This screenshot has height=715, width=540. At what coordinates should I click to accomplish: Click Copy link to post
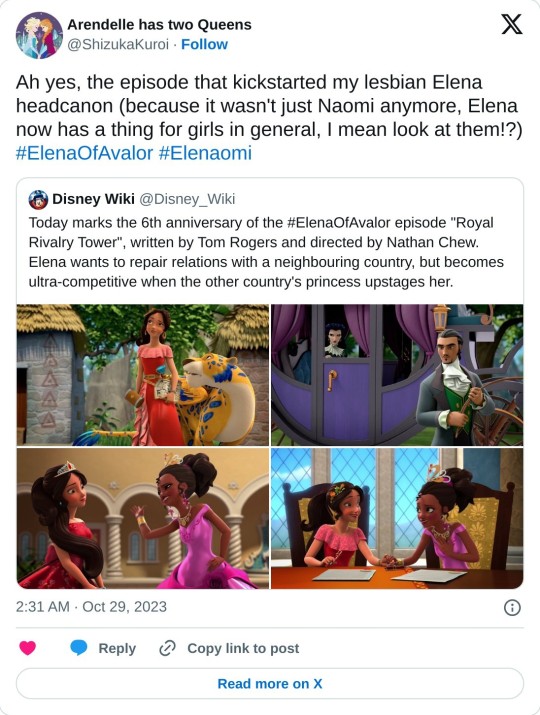pyautogui.click(x=243, y=648)
